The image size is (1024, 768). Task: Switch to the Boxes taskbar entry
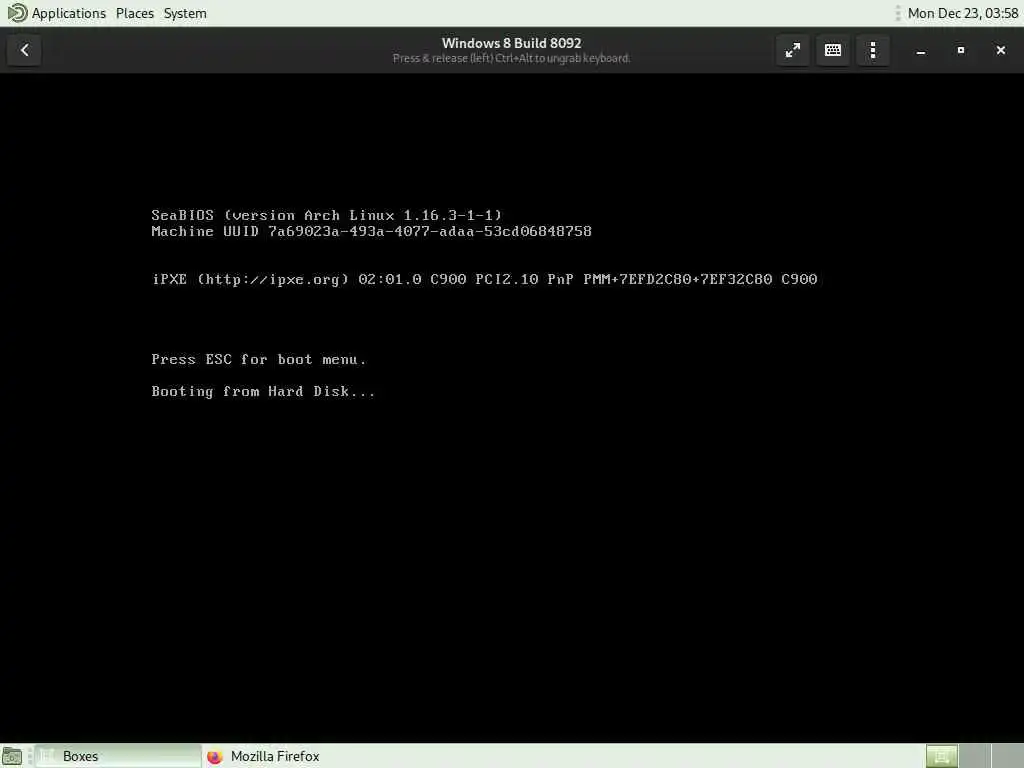pos(118,756)
